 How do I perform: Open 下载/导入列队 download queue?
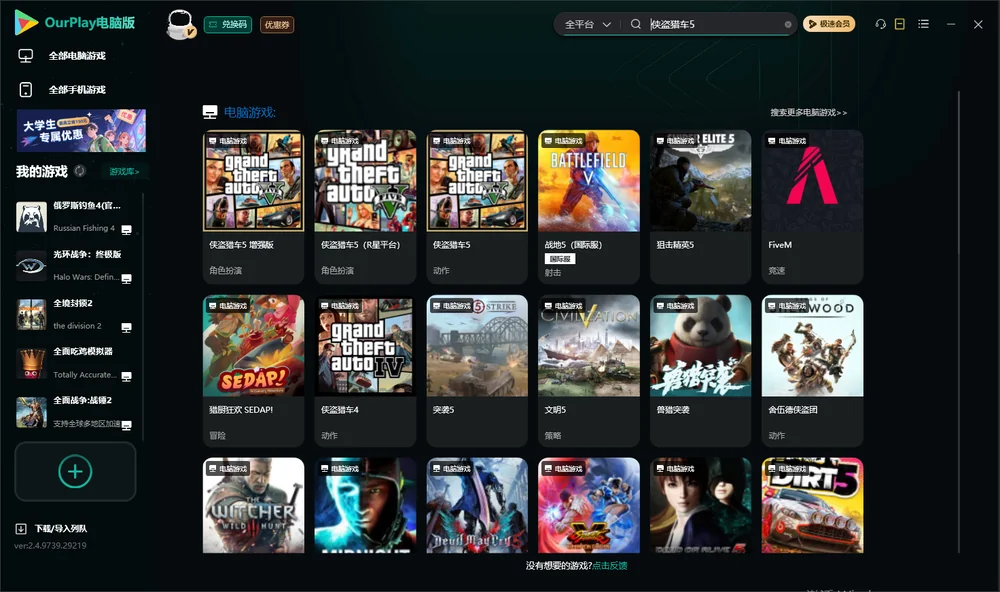pos(61,529)
